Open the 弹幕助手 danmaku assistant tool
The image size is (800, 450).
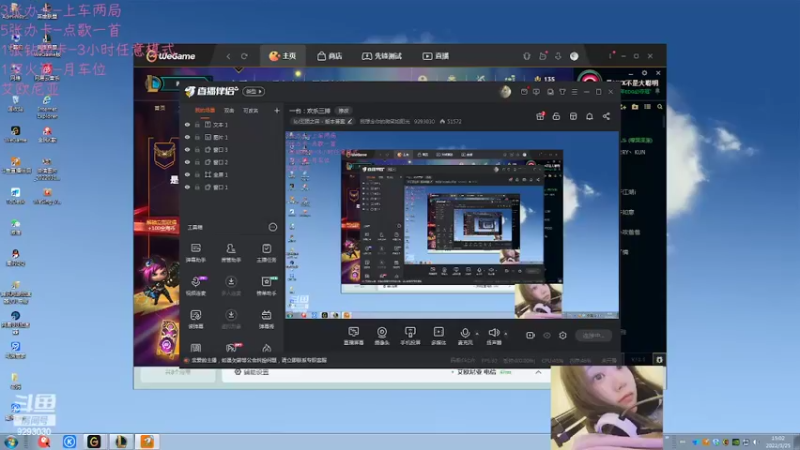196,253
